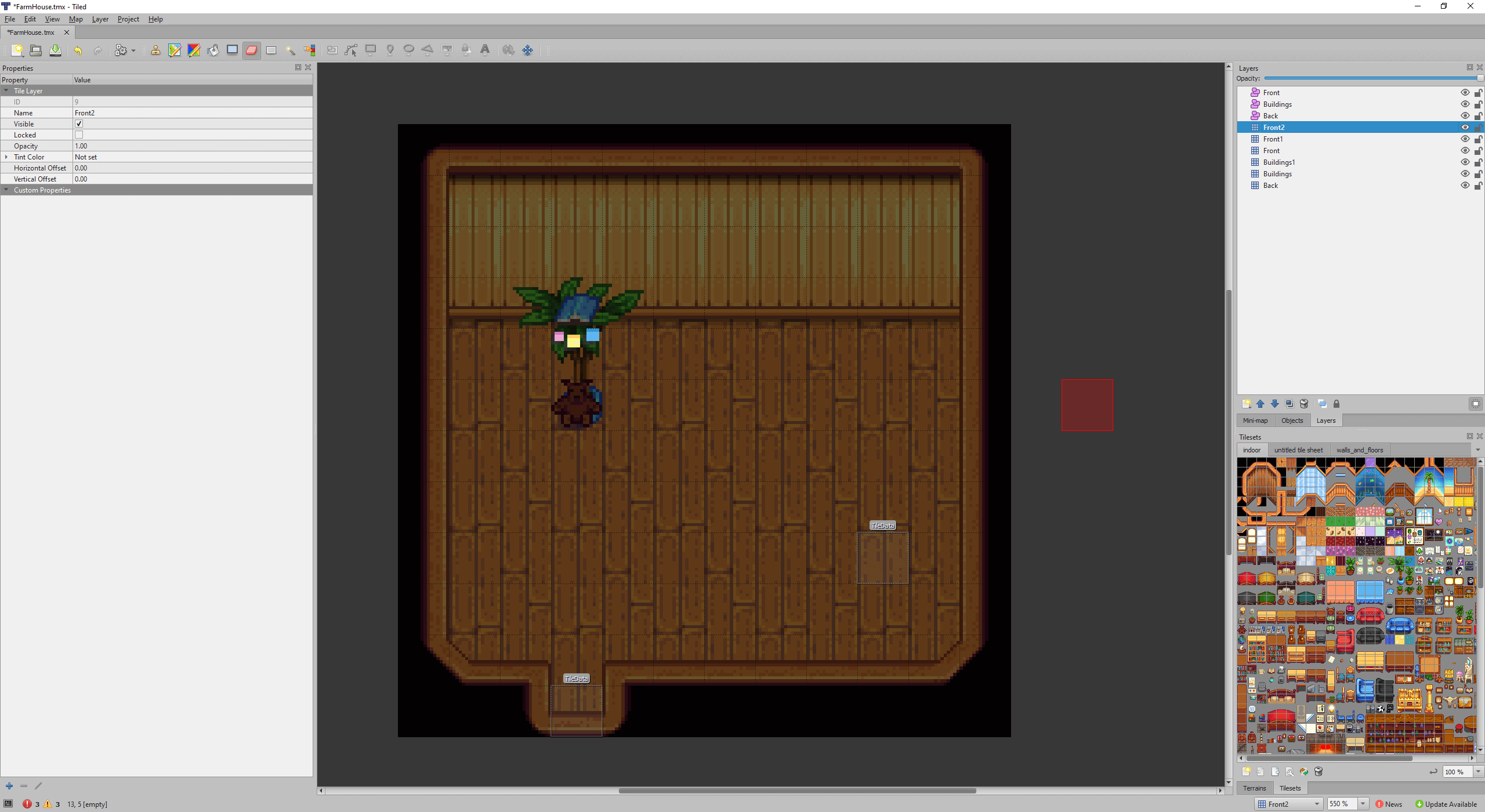Click the replace tileset icon
Viewport: 1485px width, 812px height.
(1304, 771)
